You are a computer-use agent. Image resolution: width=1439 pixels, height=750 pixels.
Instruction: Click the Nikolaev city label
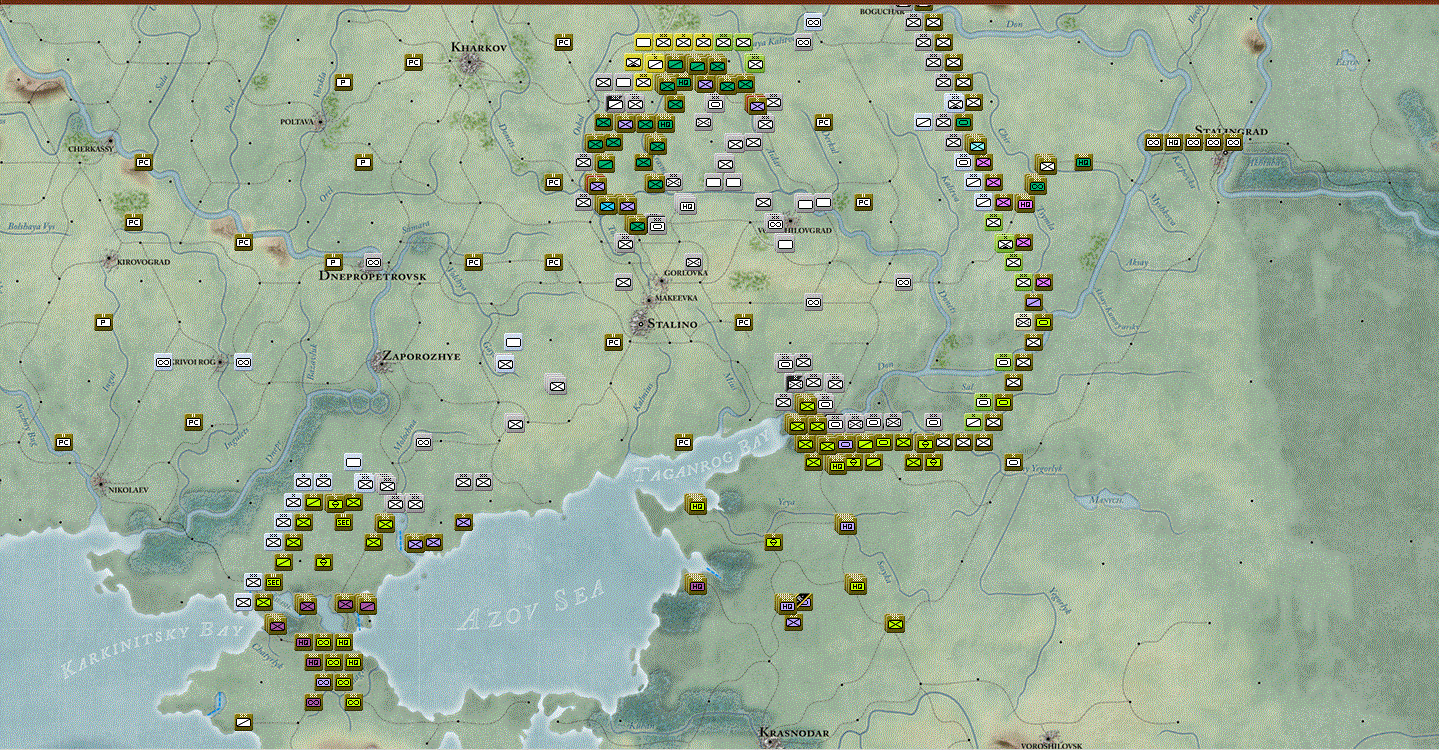pos(126,490)
